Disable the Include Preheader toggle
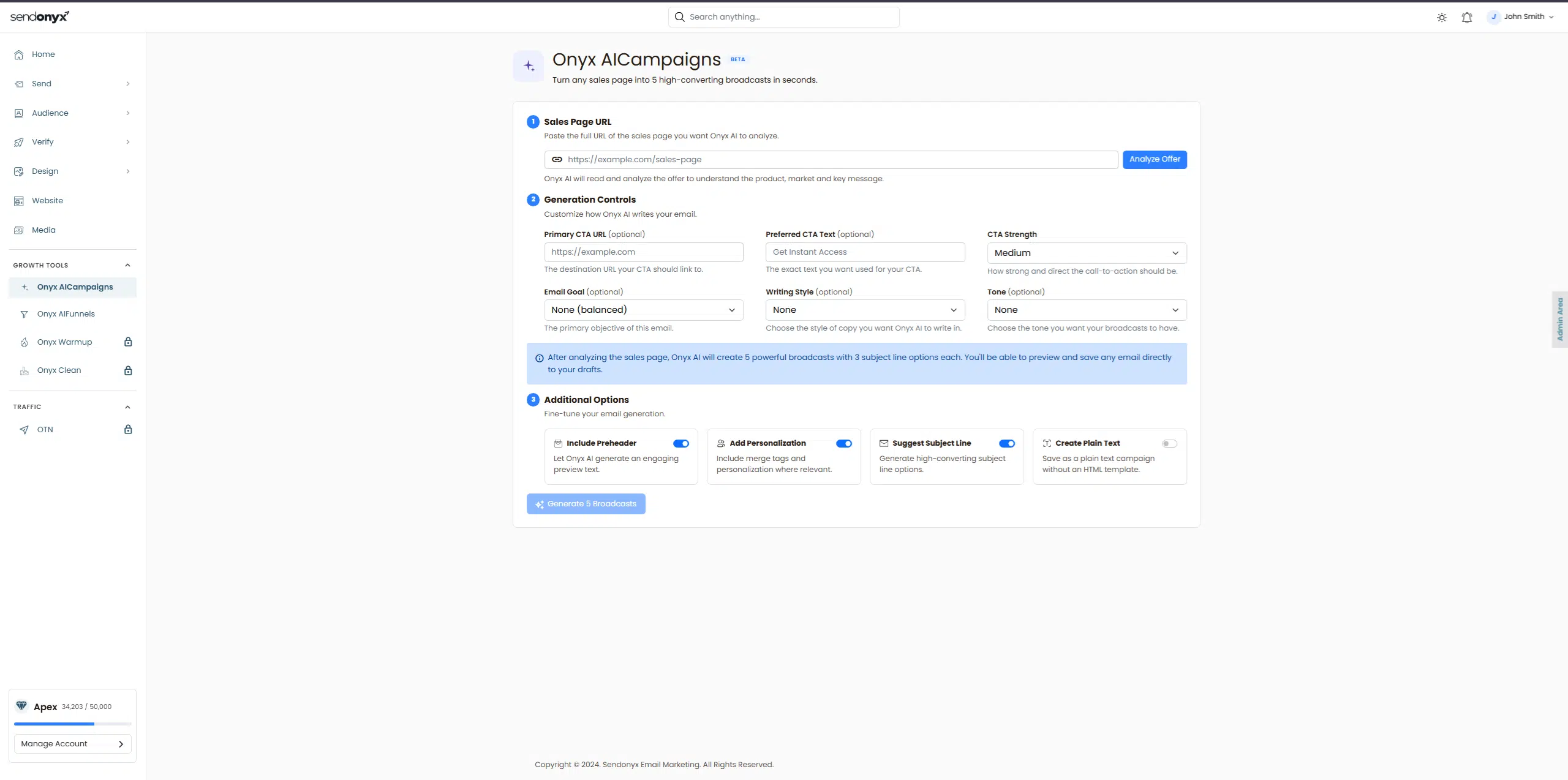1568x780 pixels. [681, 443]
